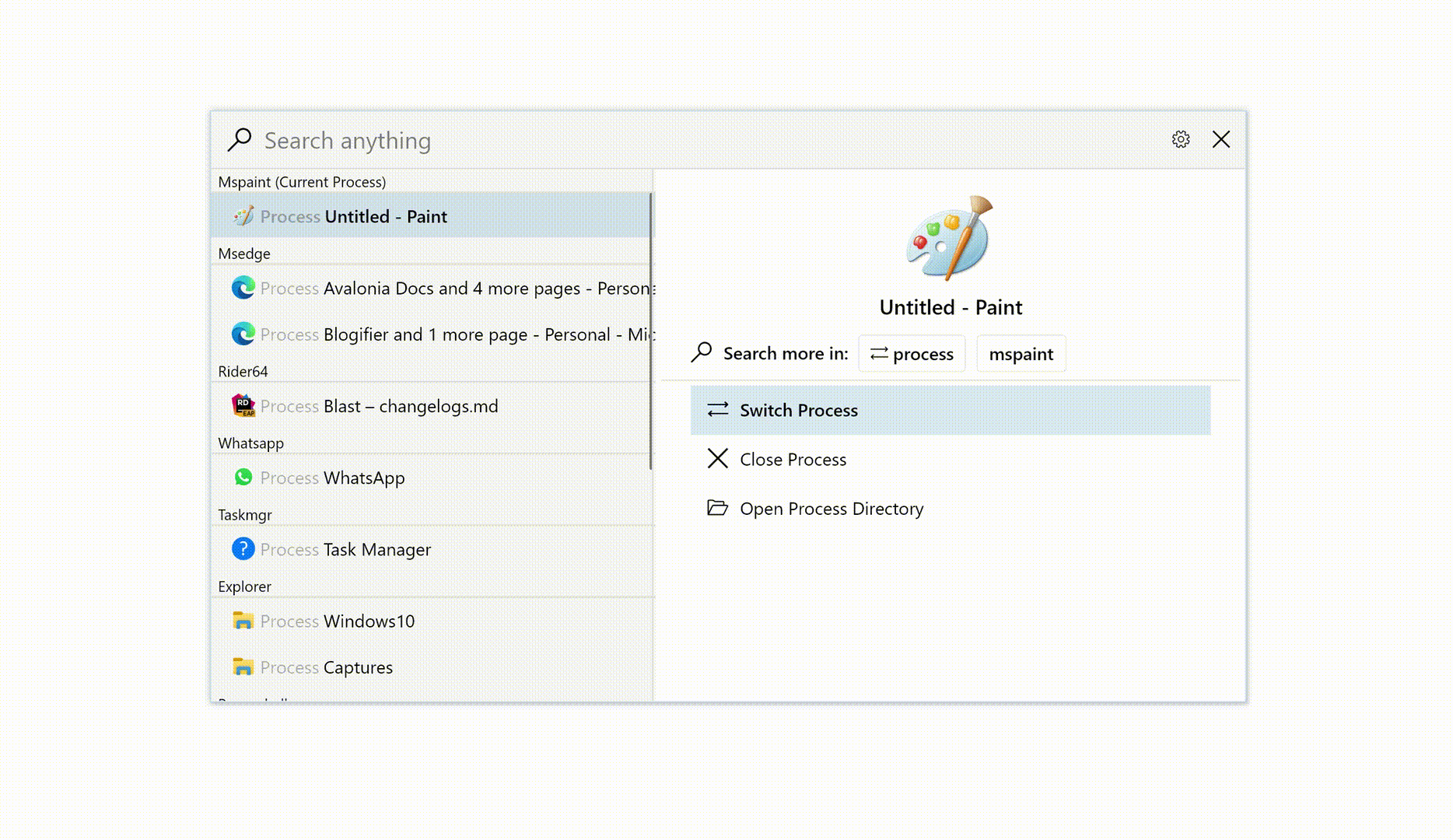Select the Untitled - Paint process row

tap(432, 216)
